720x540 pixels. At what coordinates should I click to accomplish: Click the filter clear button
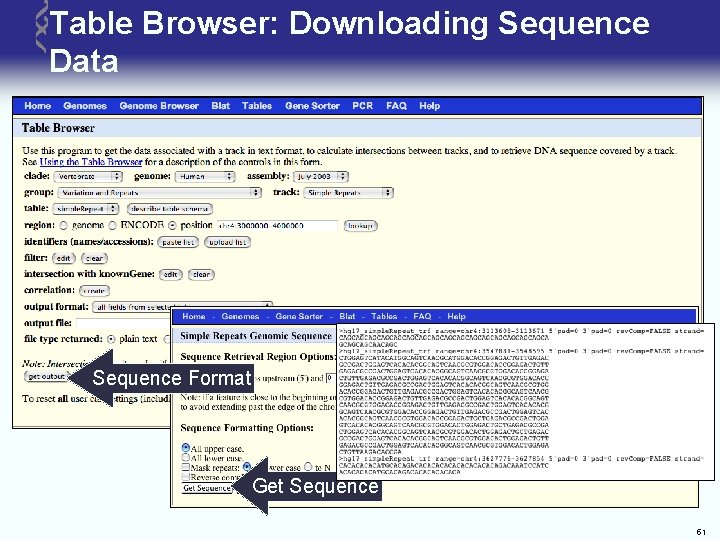click(94, 258)
